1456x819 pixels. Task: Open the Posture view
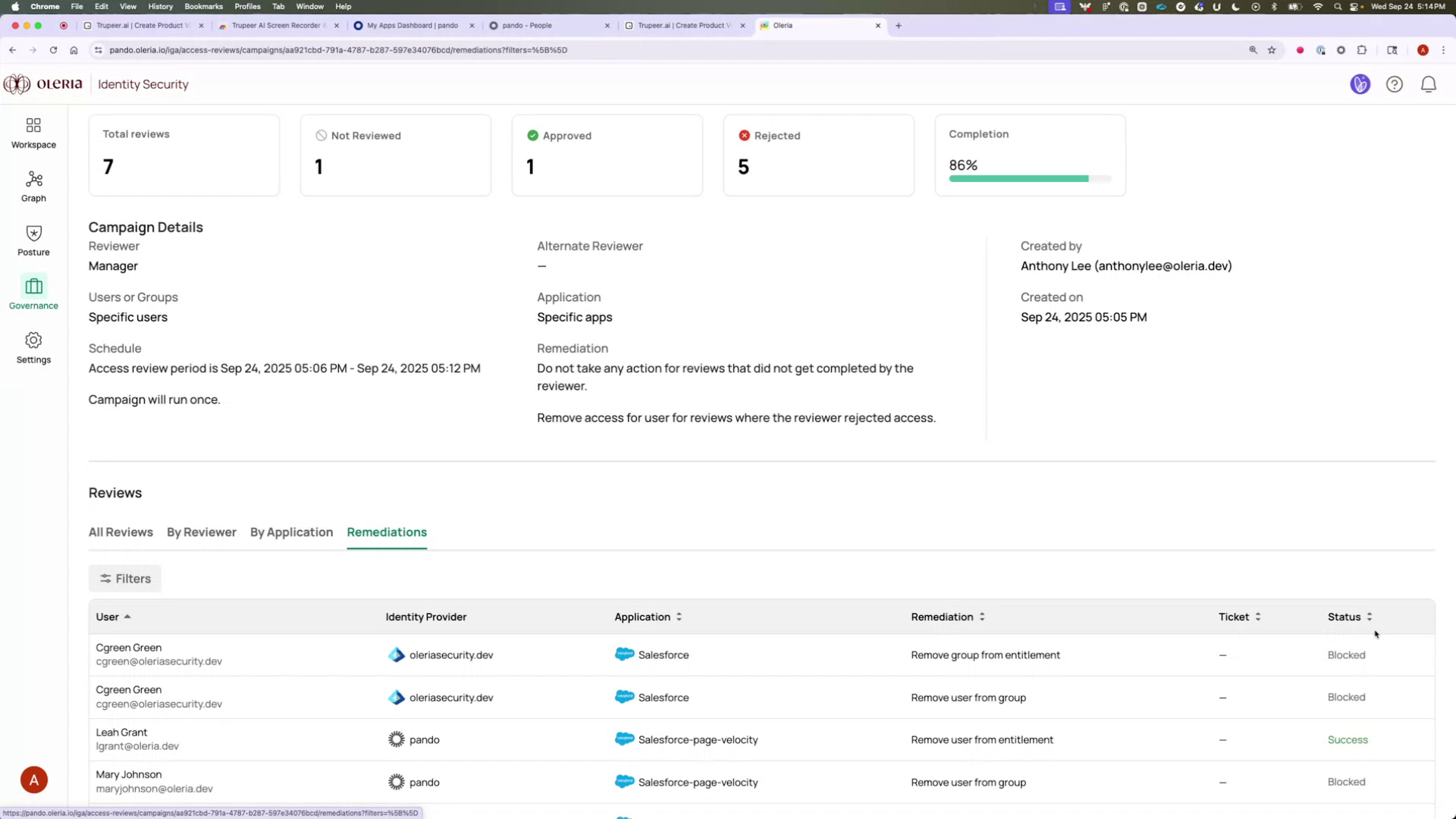tap(33, 240)
